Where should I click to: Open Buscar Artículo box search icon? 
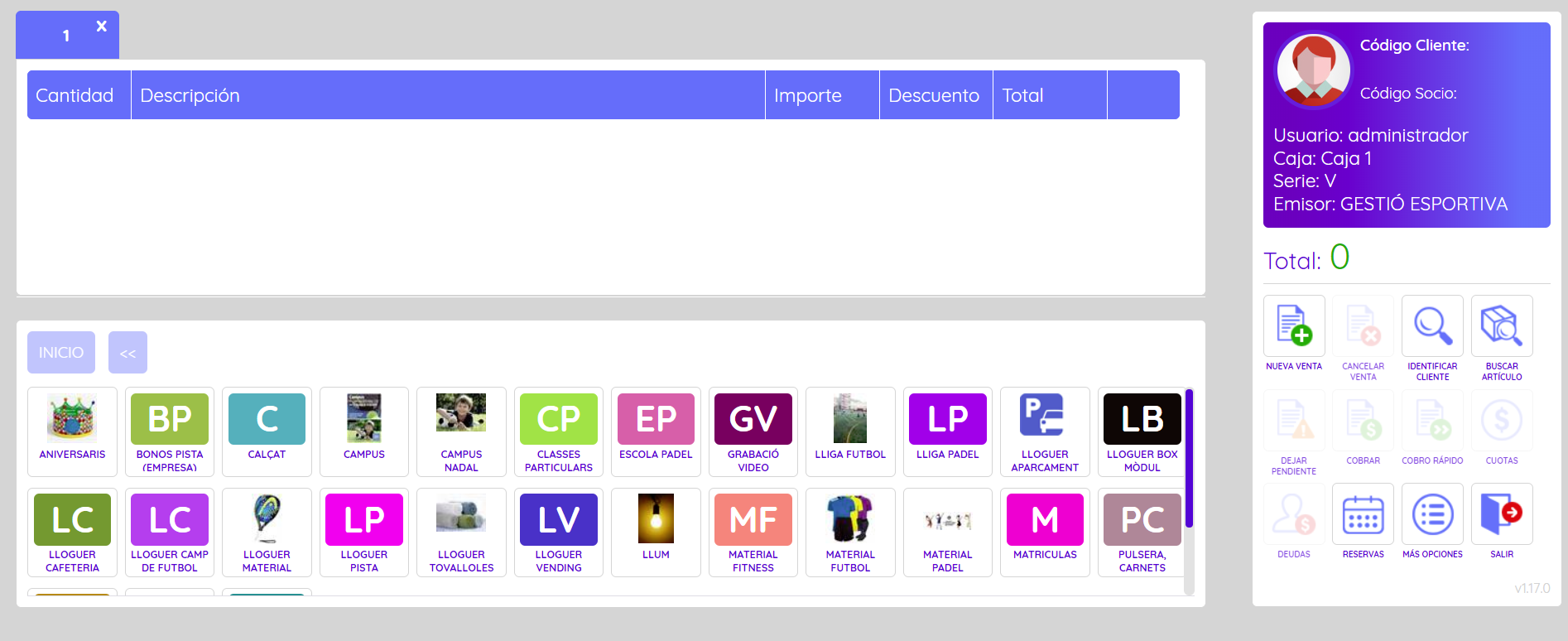click(1502, 326)
